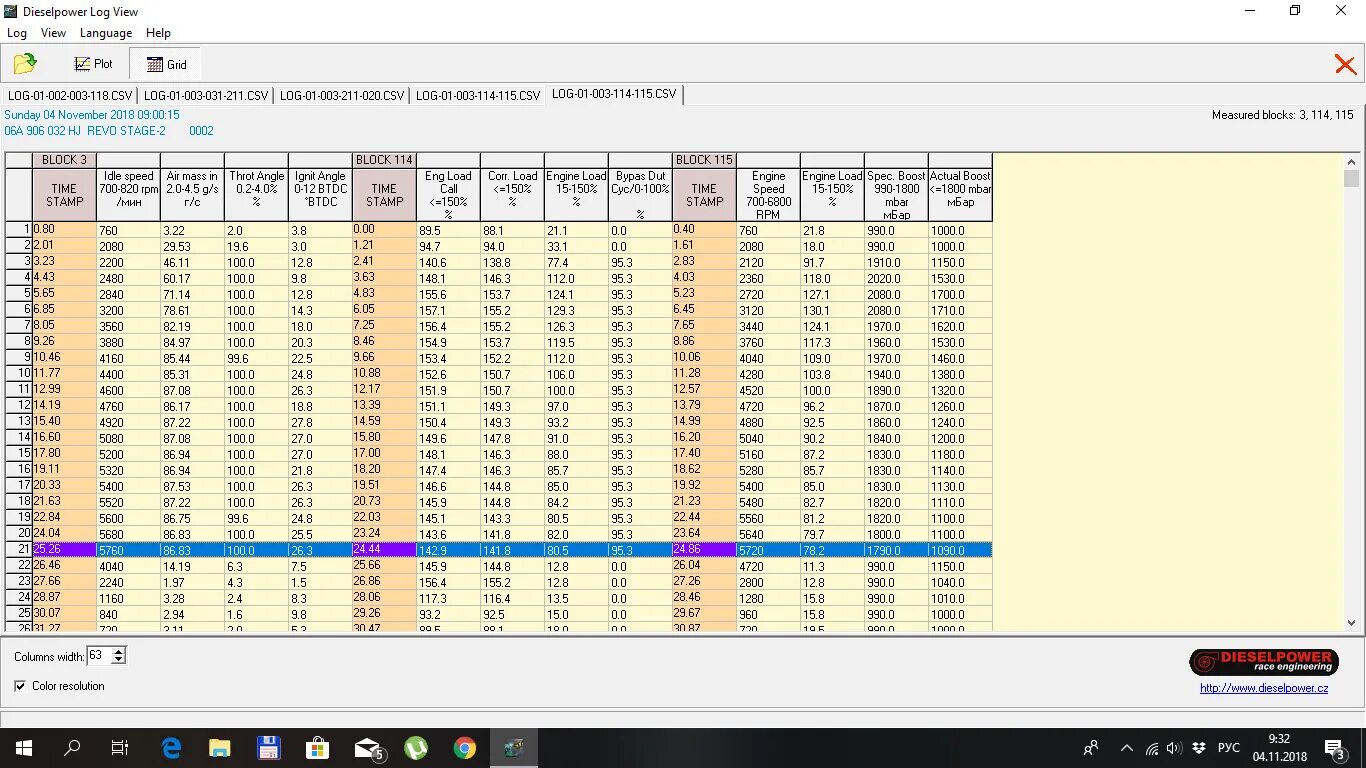The height and width of the screenshot is (768, 1366).
Task: Switch to the Grid view
Action: point(165,64)
